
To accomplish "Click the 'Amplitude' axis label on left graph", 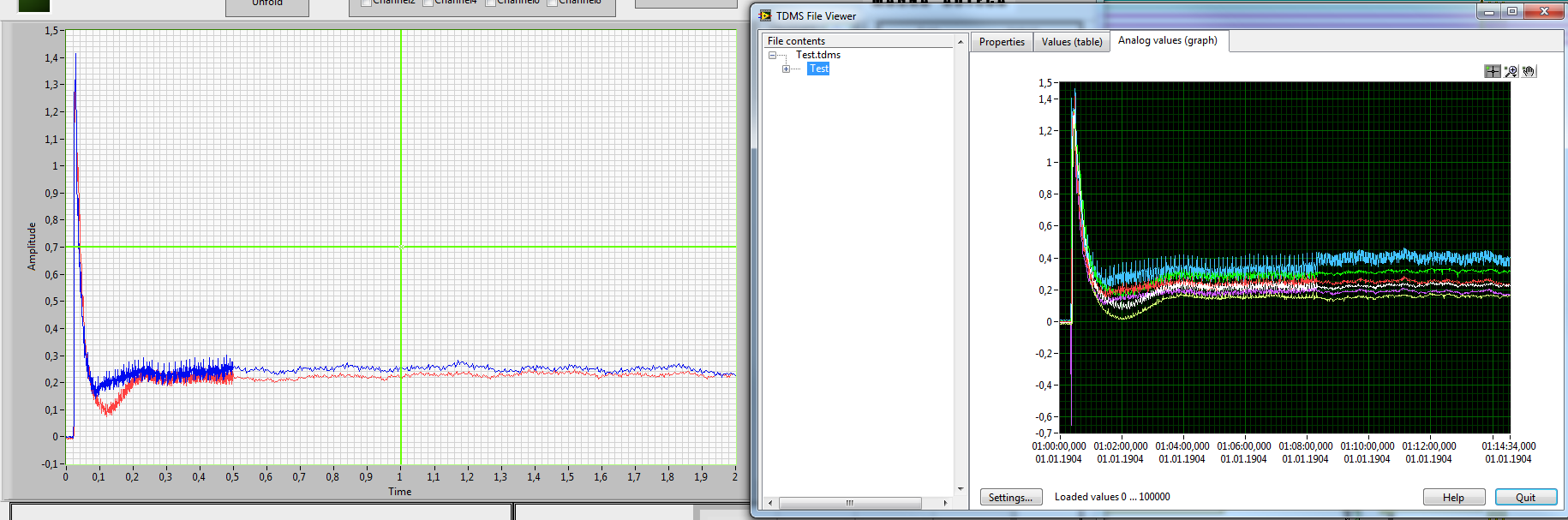I will [32, 247].
